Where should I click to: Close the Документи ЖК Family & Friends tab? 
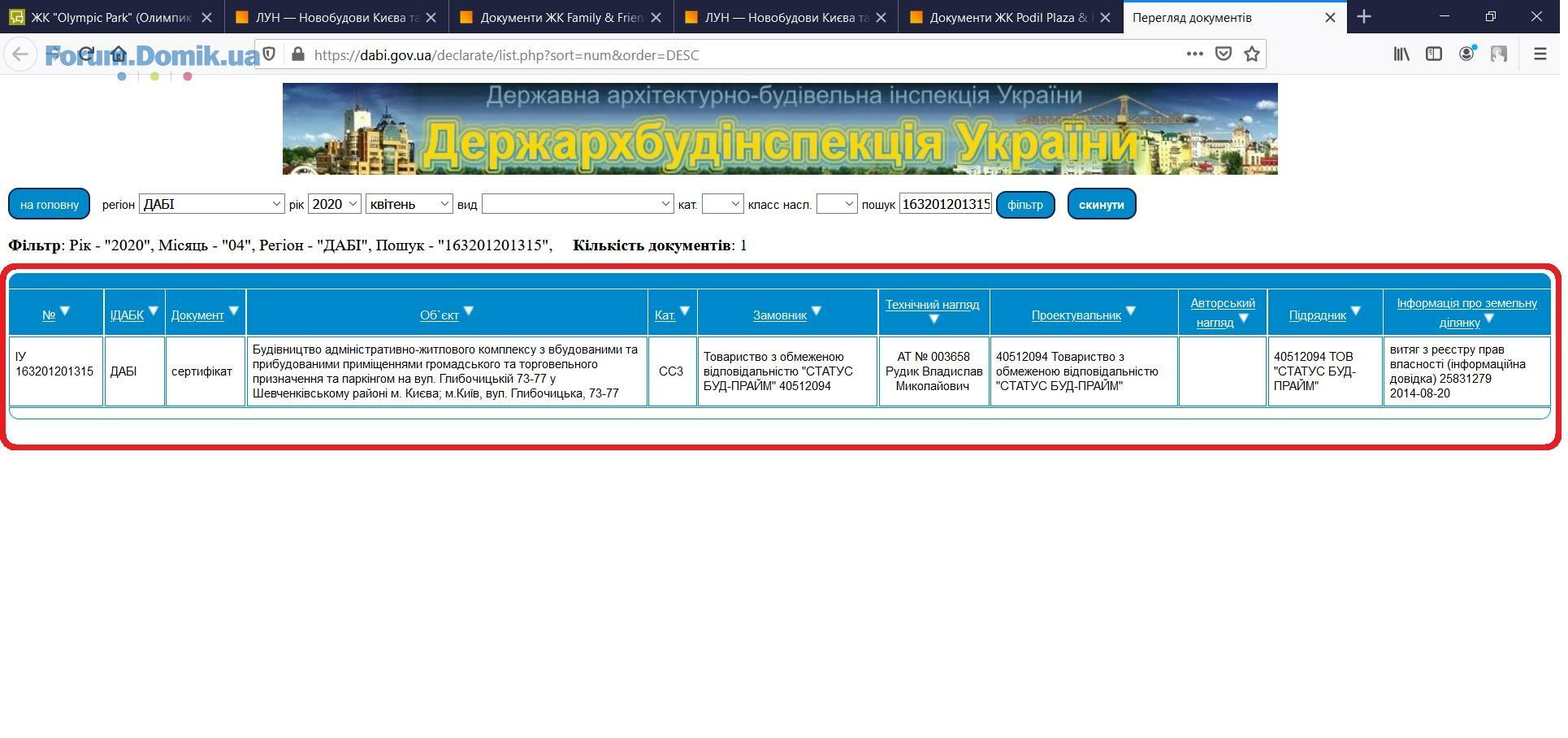coord(656,17)
